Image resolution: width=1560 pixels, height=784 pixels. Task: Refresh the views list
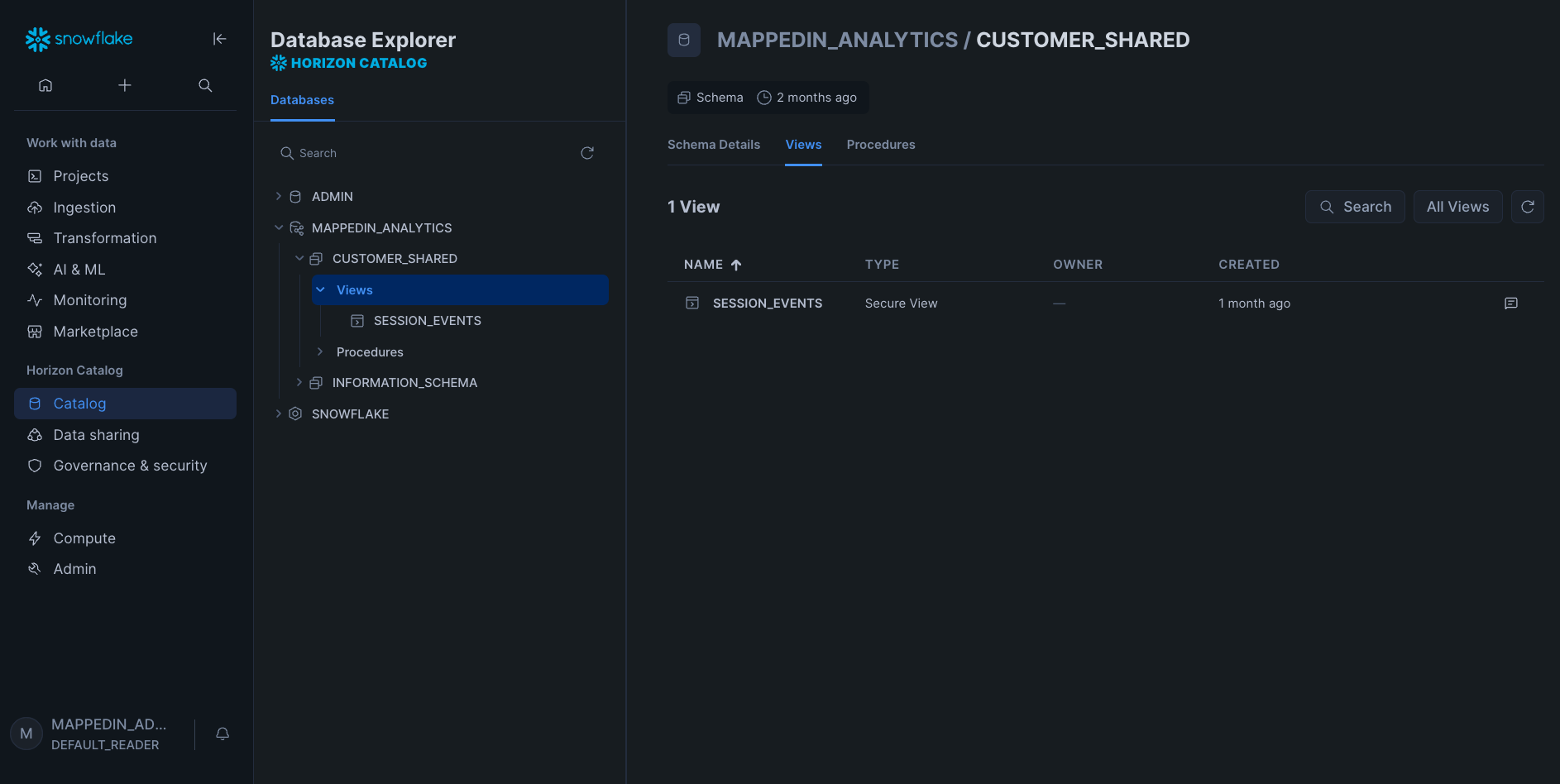click(1528, 207)
